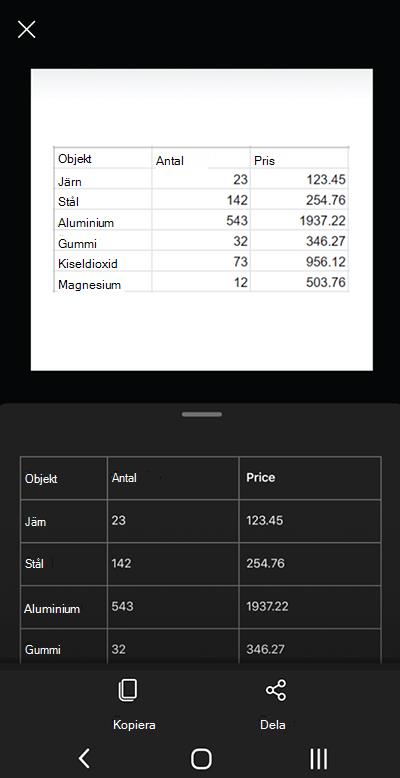Open the recent apps navigation button

318,758
